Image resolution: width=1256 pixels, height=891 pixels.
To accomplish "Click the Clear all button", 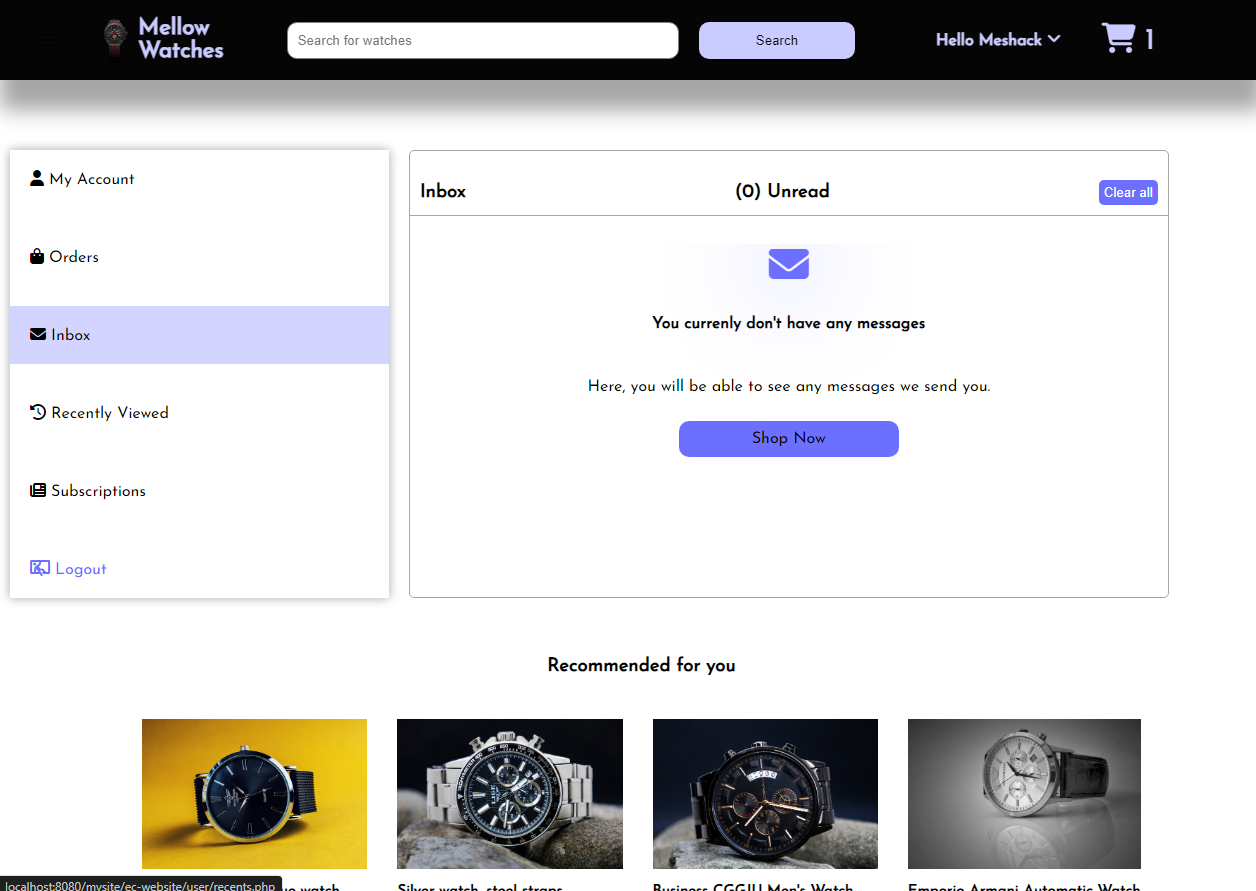I will [x=1127, y=192].
